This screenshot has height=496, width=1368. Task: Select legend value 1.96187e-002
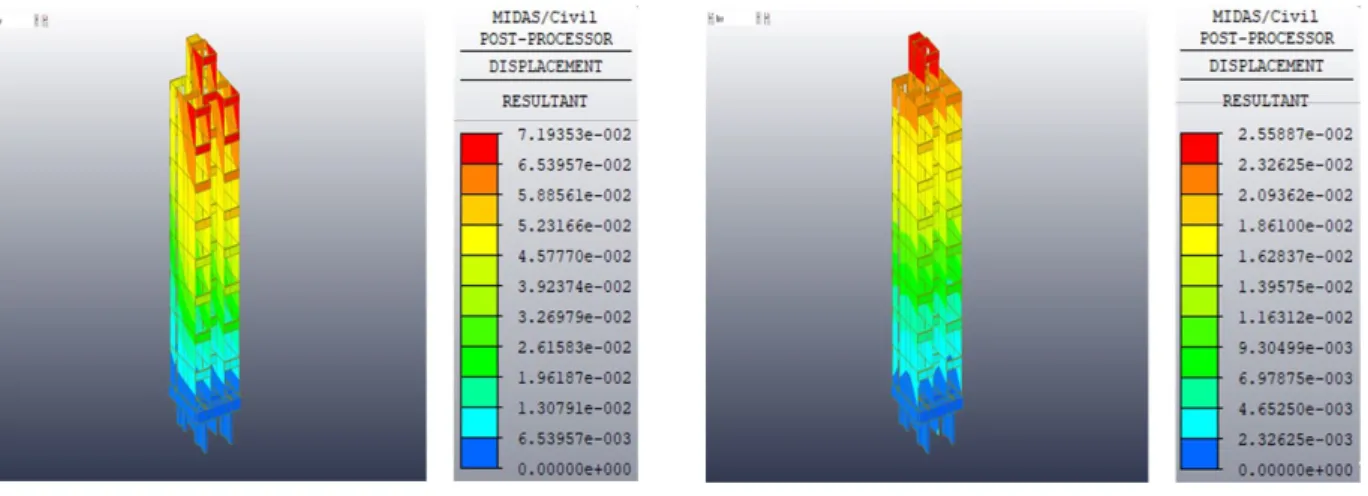pyautogui.click(x=572, y=378)
